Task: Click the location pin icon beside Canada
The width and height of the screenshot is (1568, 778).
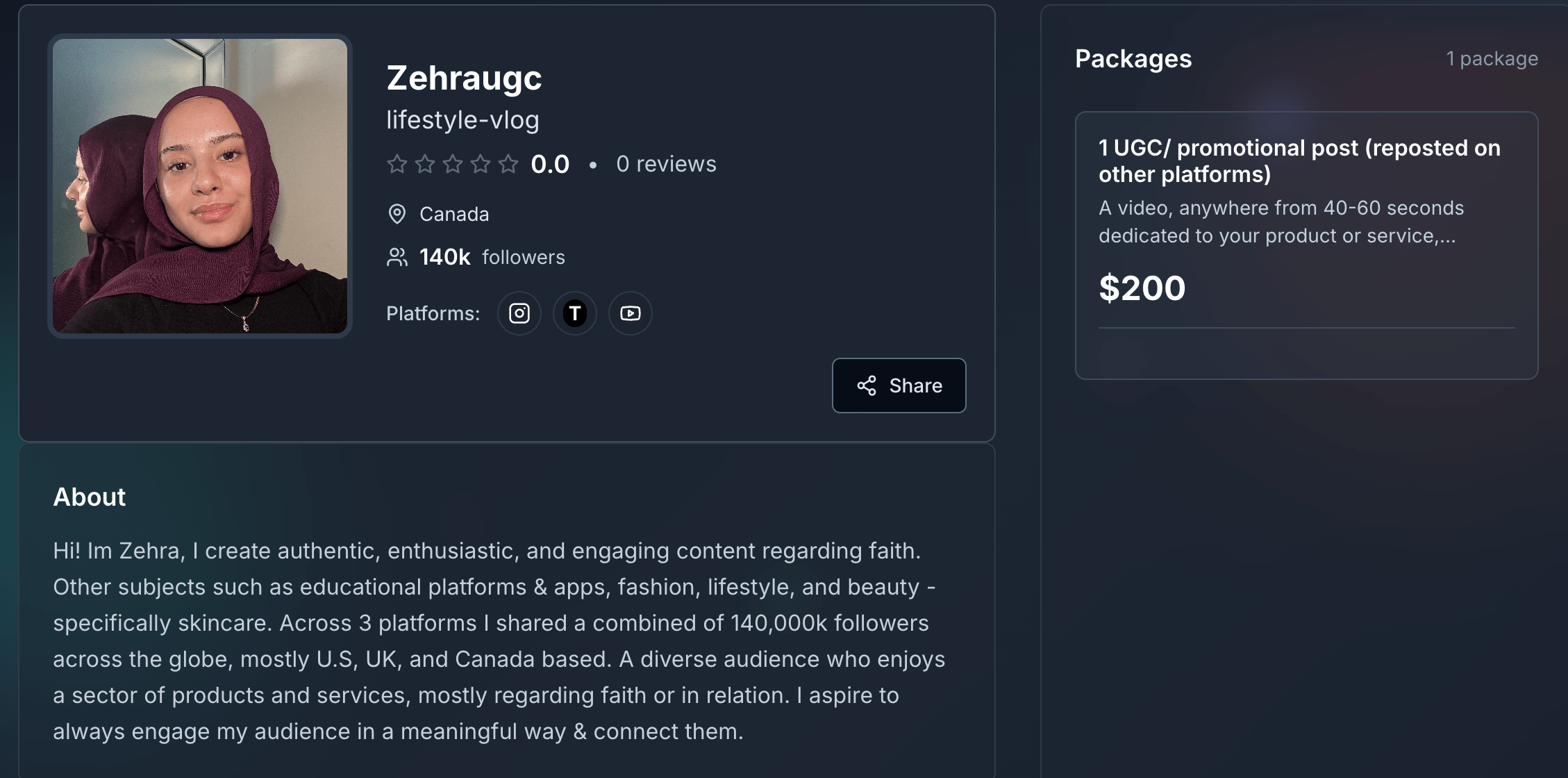Action: tap(397, 214)
